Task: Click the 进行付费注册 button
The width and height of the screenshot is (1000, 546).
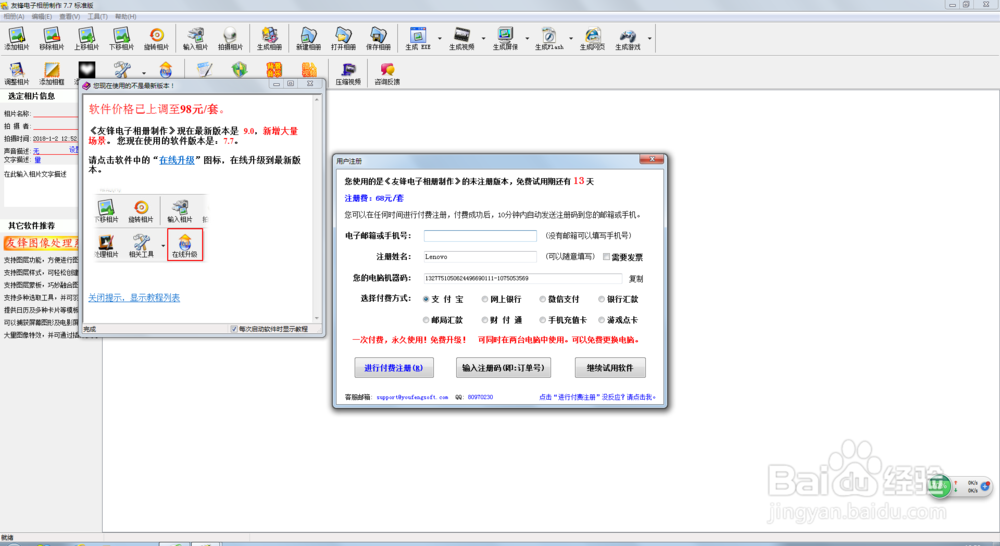Action: pyautogui.click(x=393, y=368)
